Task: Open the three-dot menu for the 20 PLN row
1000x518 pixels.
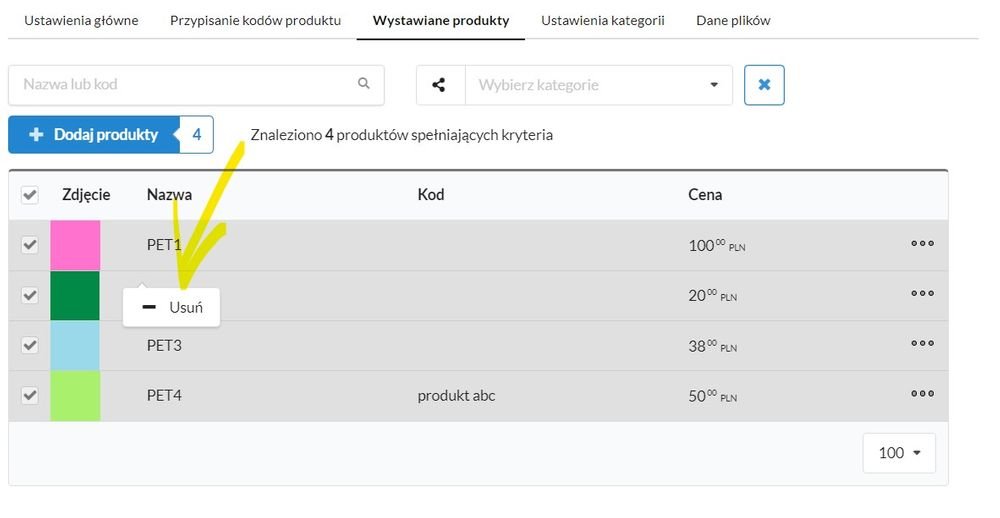Action: (x=922, y=293)
